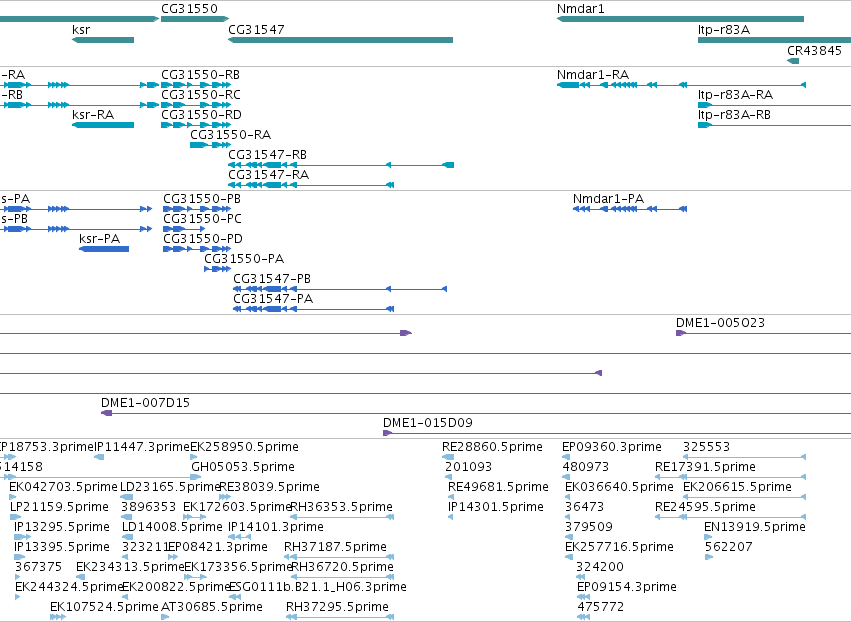Viewport: 851px width, 622px height.
Task: Click transcript label CG31547-RB
Action: [268, 155]
